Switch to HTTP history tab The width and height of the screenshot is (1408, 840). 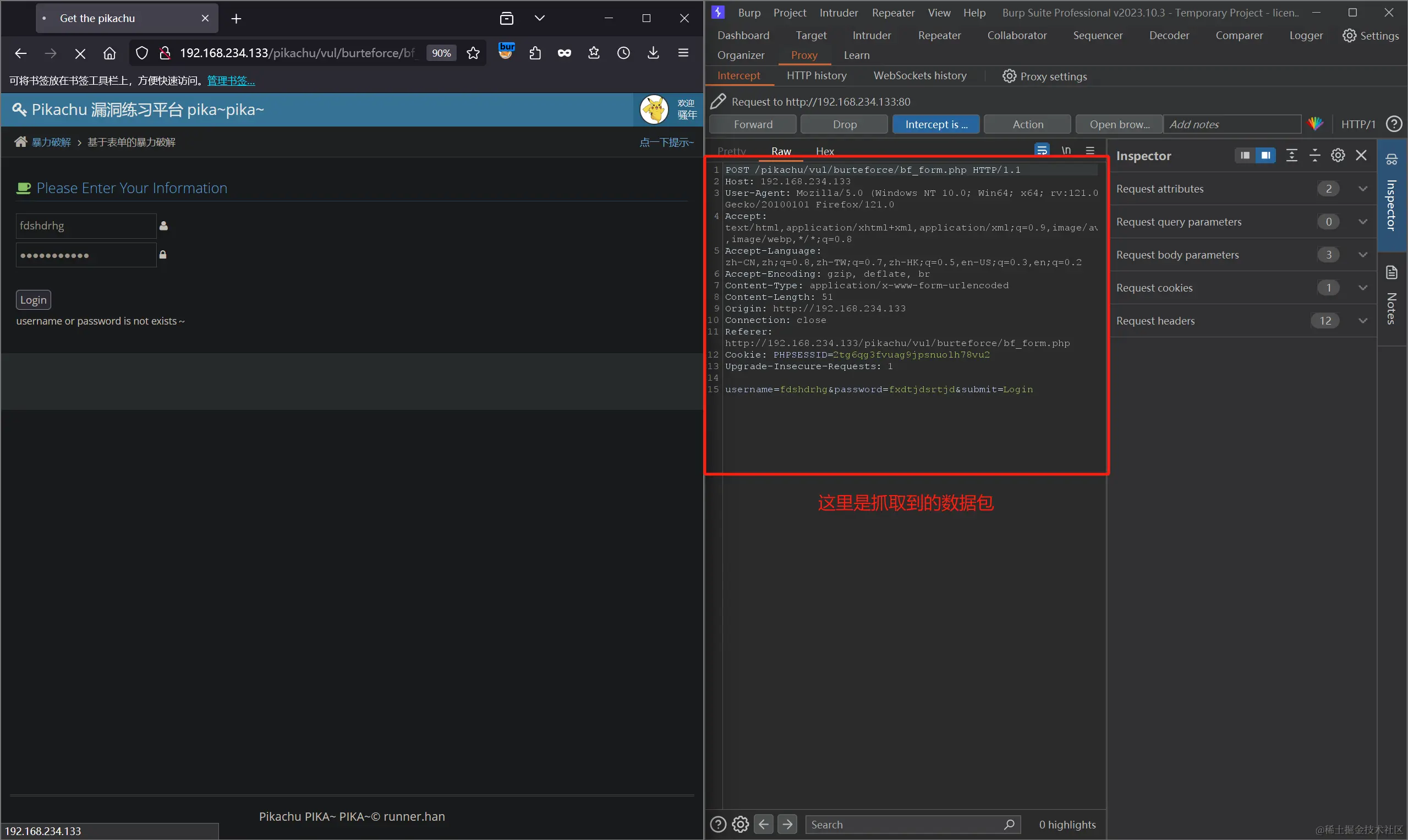817,76
